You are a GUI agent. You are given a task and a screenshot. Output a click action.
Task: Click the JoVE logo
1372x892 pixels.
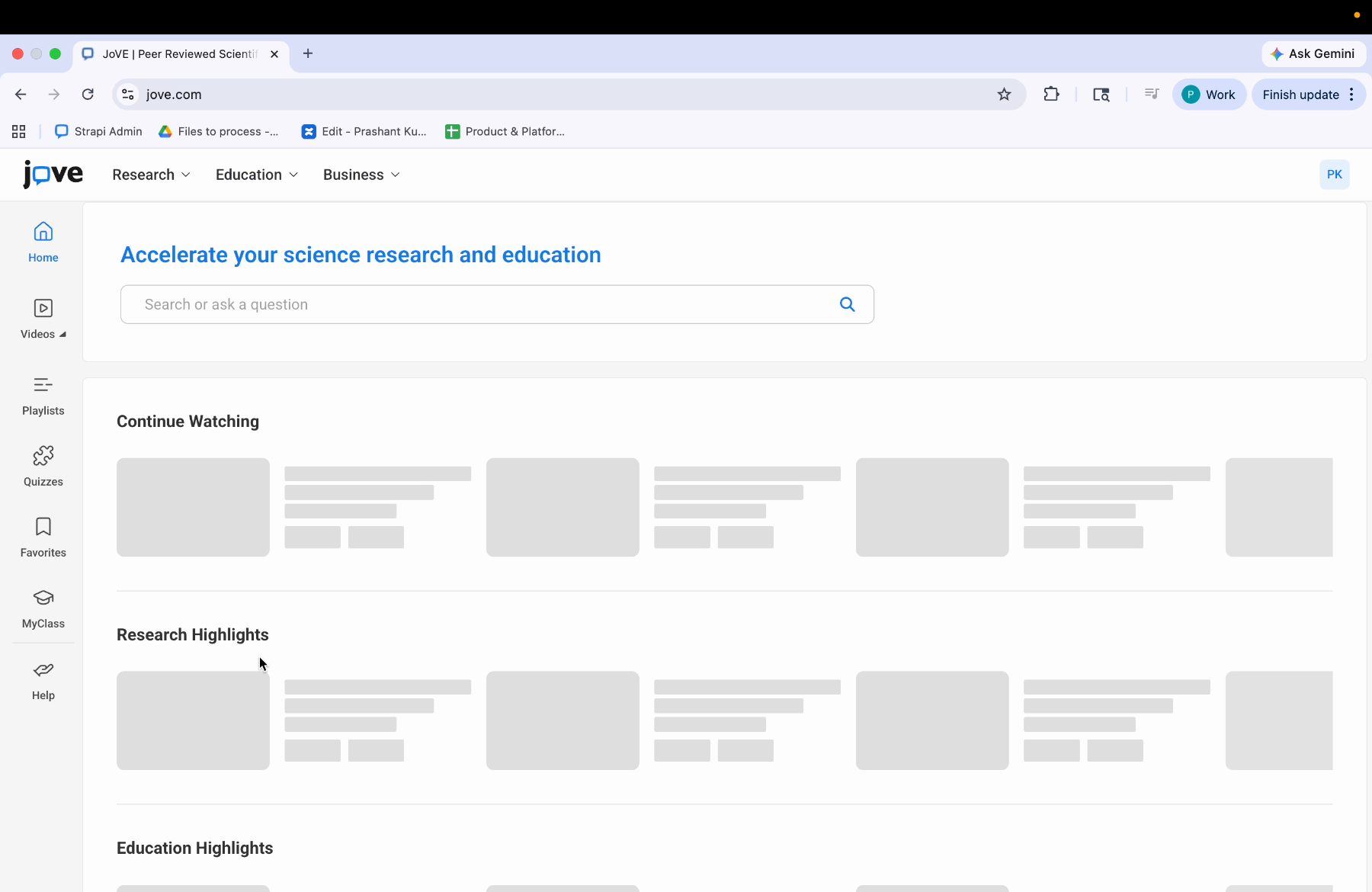pyautogui.click(x=53, y=174)
